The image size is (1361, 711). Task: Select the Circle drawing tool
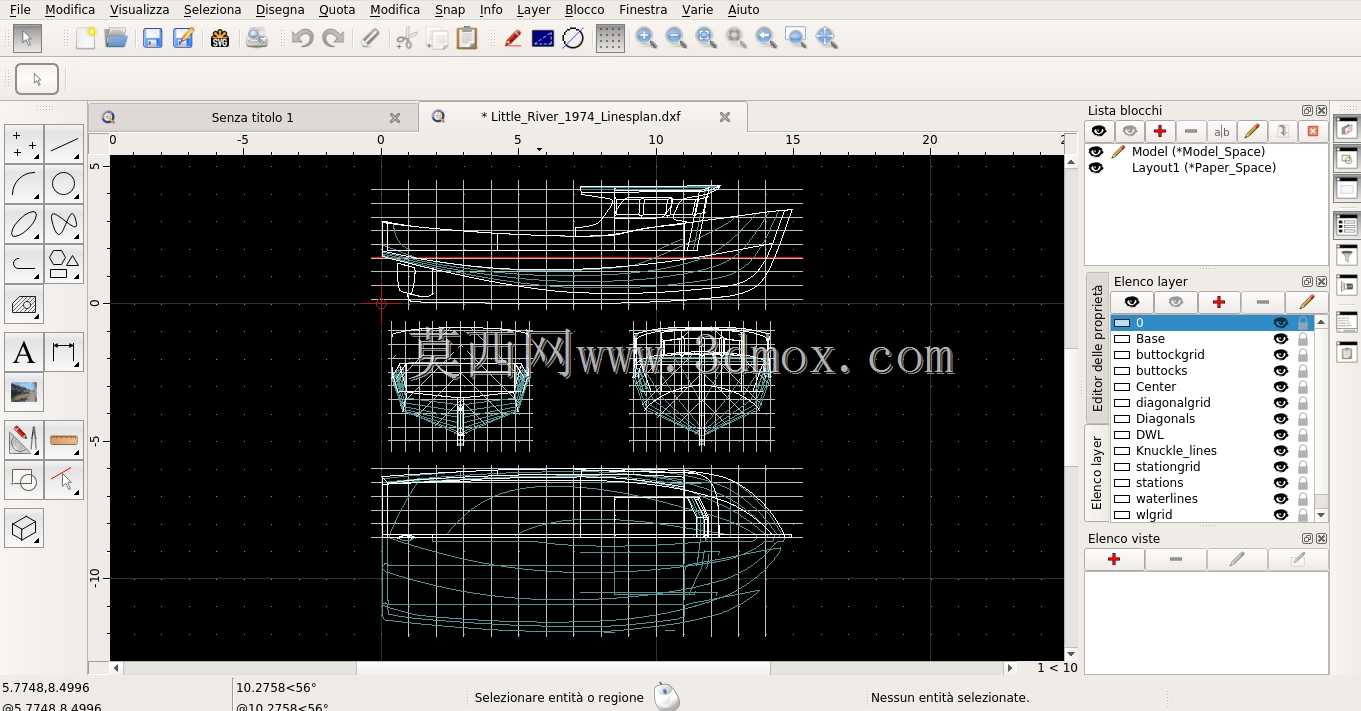(64, 184)
